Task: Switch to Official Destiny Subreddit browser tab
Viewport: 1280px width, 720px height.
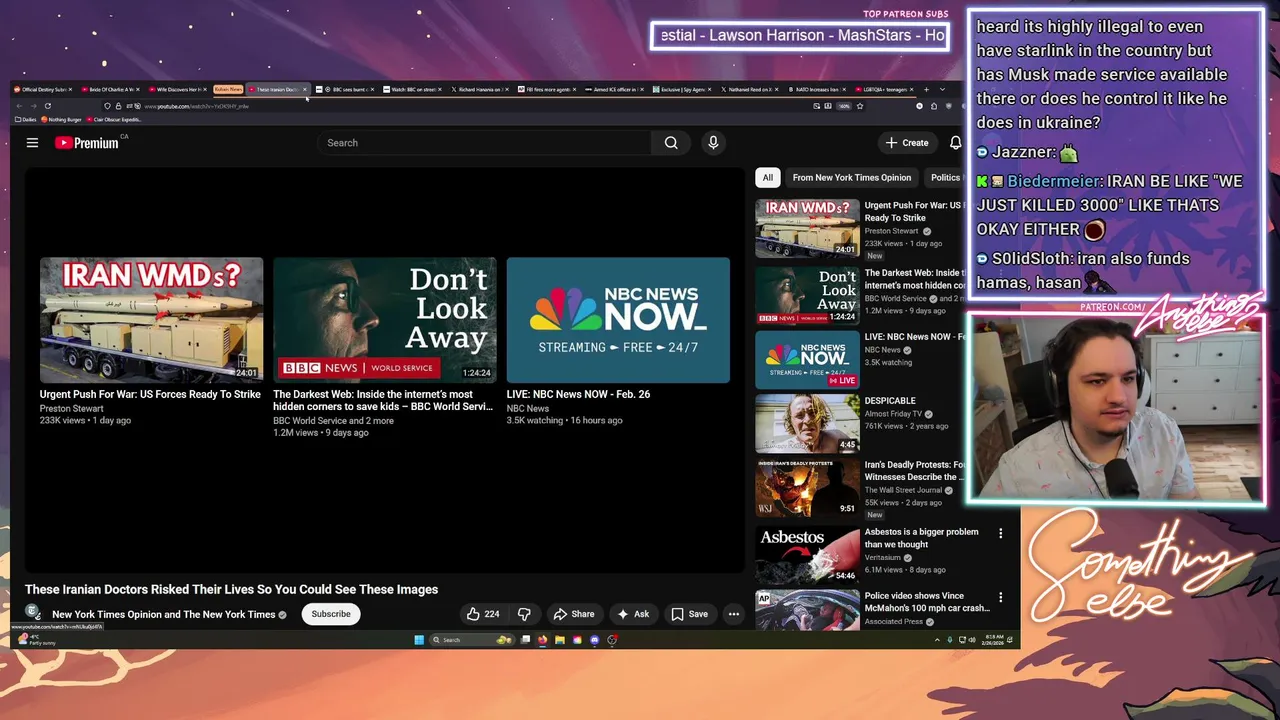Action: point(42,89)
